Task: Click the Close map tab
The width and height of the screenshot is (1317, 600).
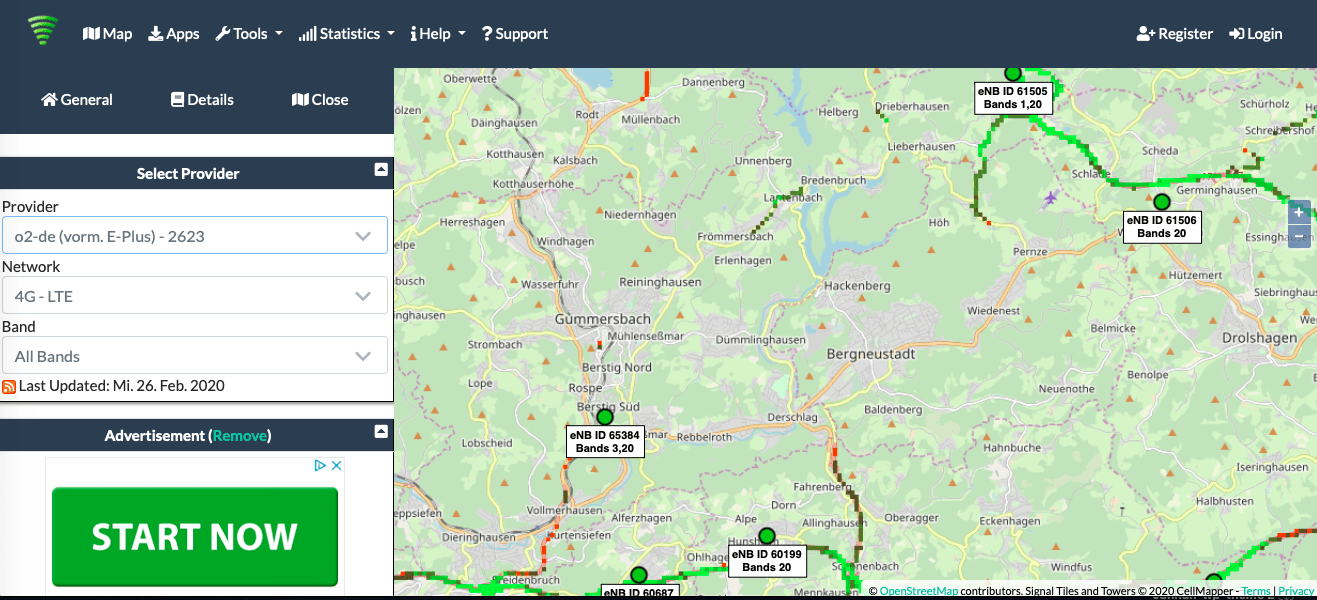Action: click(320, 100)
